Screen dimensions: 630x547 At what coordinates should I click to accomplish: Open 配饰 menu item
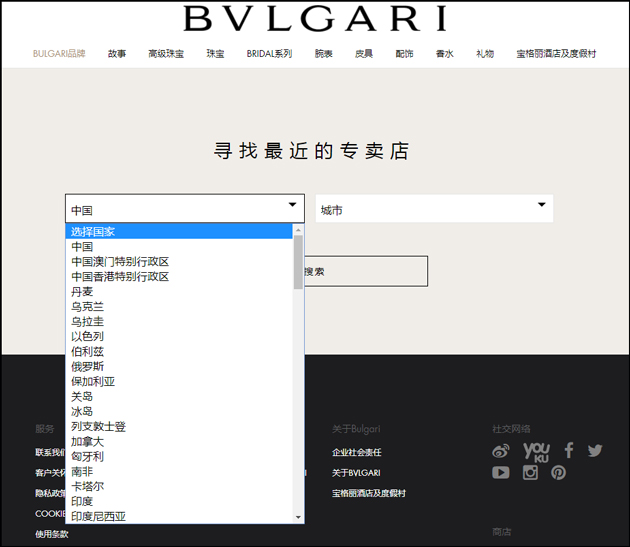tap(404, 53)
